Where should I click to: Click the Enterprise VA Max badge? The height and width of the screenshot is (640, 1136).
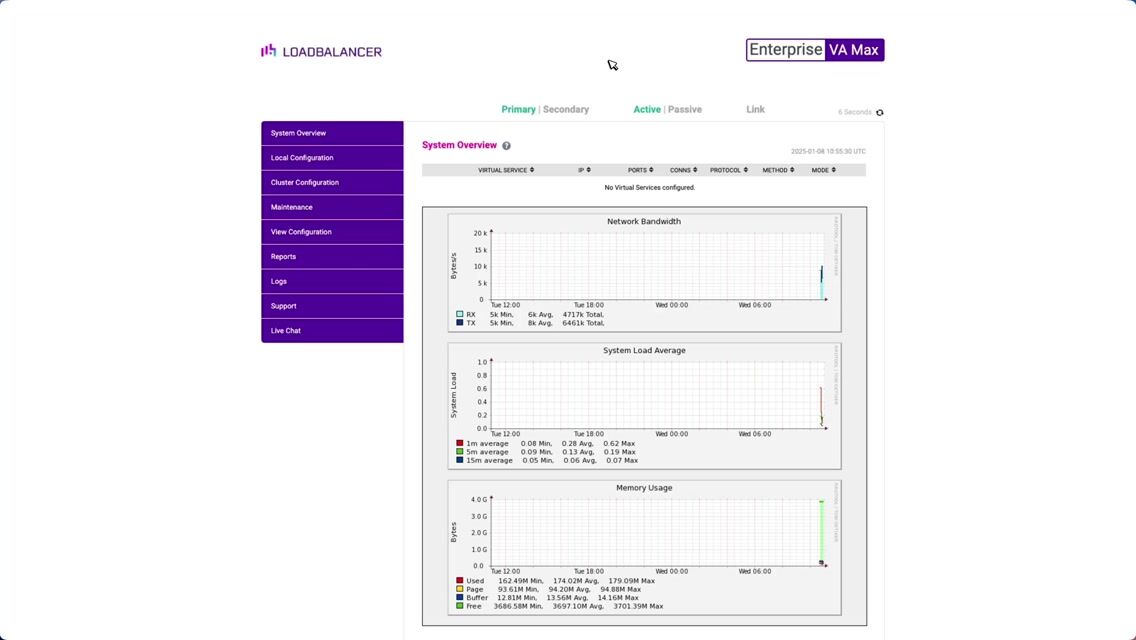pos(815,50)
